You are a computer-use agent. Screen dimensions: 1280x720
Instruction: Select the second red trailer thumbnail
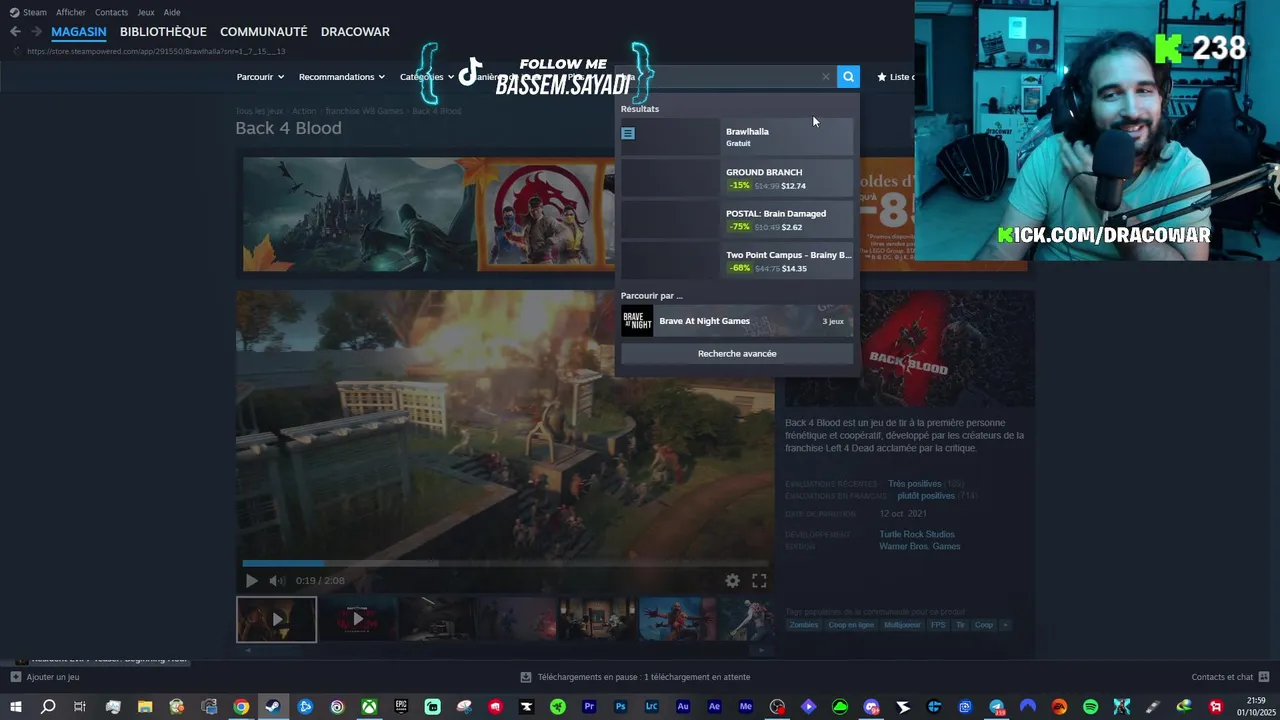coord(357,619)
